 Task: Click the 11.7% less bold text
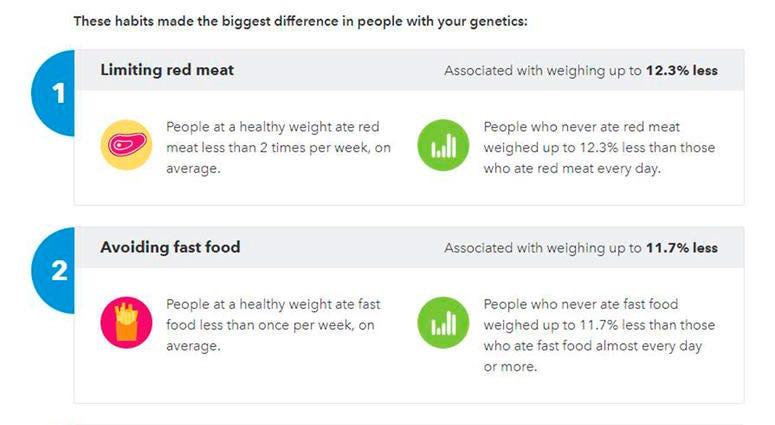[682, 248]
